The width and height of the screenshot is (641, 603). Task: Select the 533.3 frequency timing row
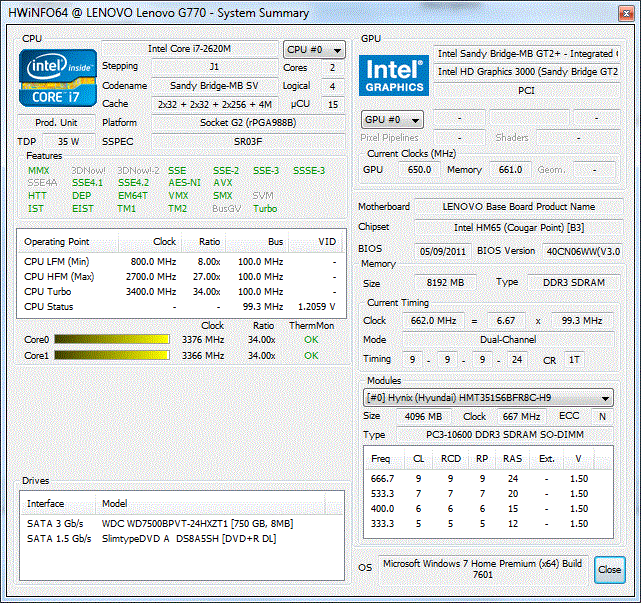click(x=488, y=494)
